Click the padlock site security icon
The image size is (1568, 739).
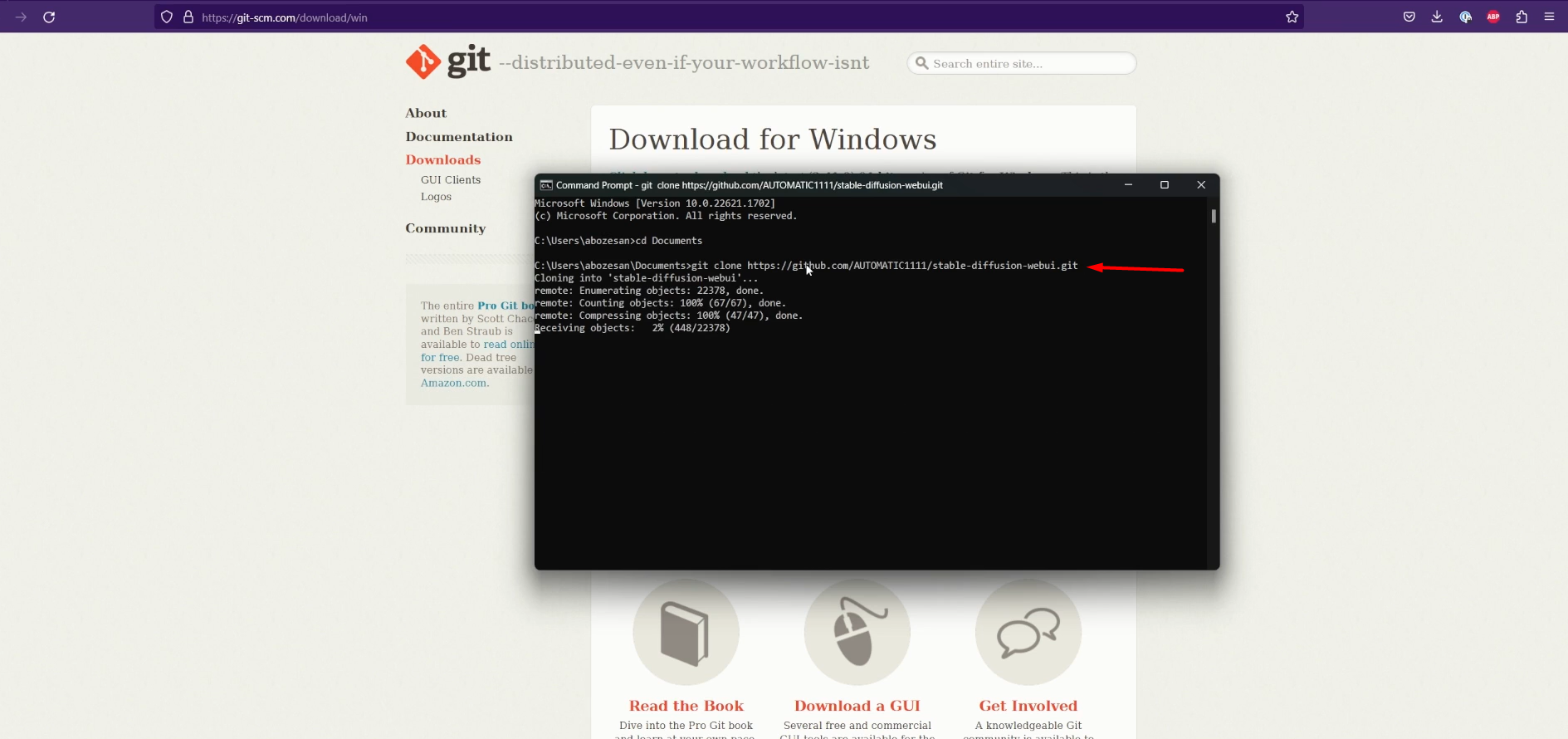pyautogui.click(x=188, y=17)
